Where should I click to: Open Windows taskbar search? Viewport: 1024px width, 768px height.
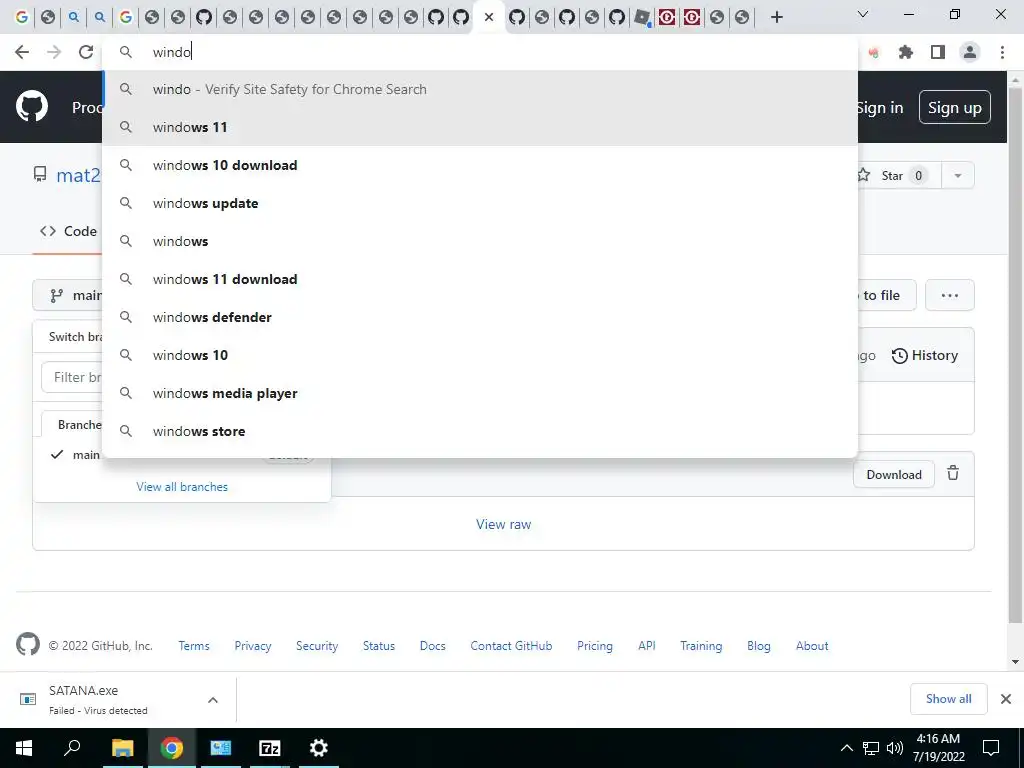72,748
